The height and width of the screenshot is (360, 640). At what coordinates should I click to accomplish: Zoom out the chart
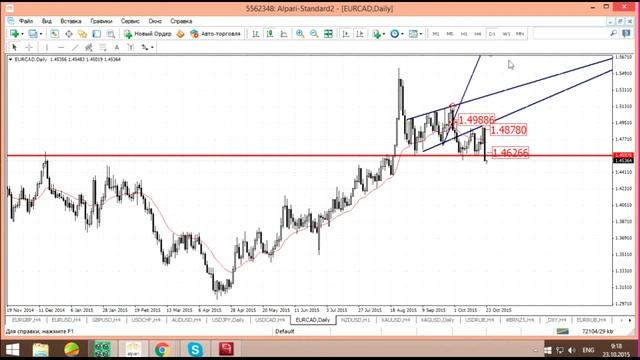[314, 34]
